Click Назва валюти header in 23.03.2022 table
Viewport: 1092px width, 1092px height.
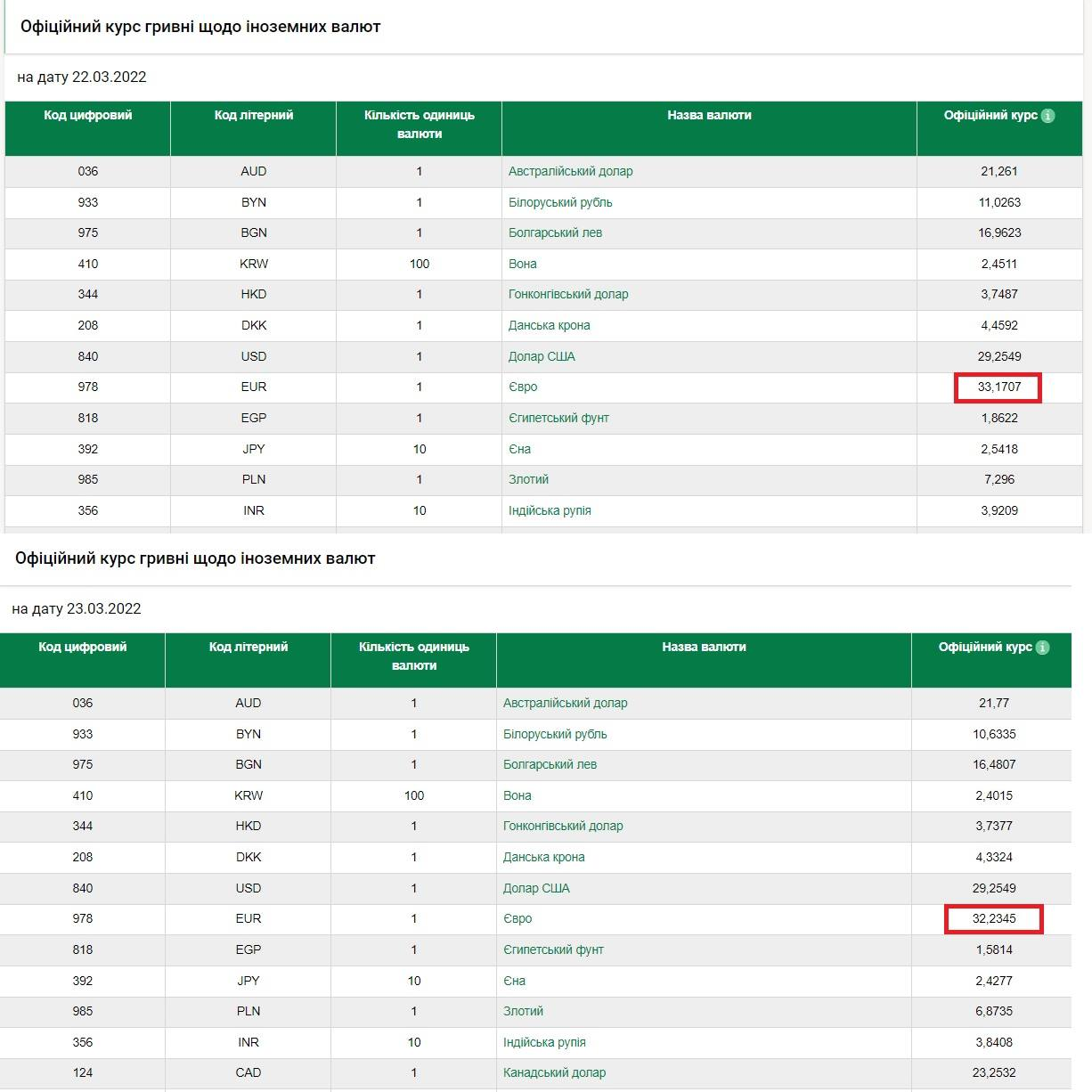704,647
